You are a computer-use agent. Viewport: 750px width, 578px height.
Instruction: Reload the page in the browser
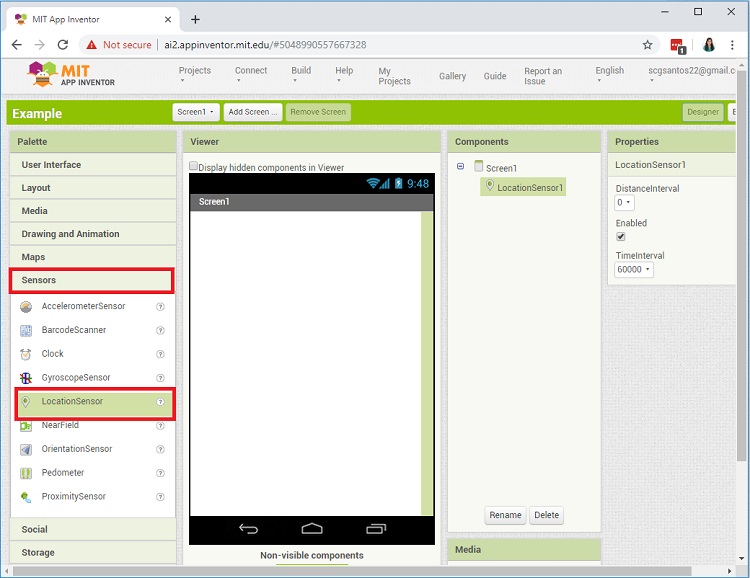point(63,45)
